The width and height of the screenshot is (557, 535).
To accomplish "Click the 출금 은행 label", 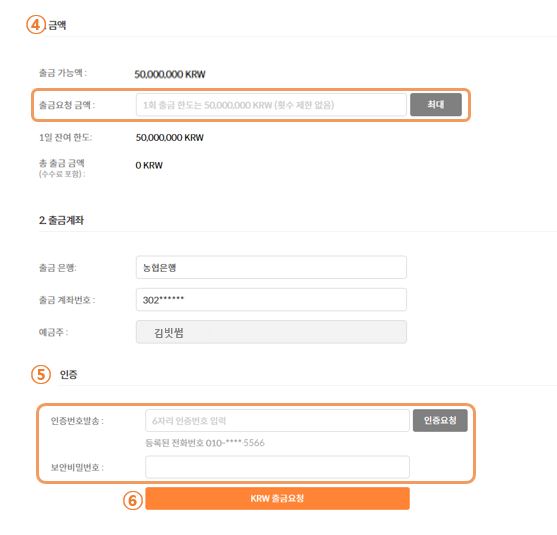I will pos(58,267).
